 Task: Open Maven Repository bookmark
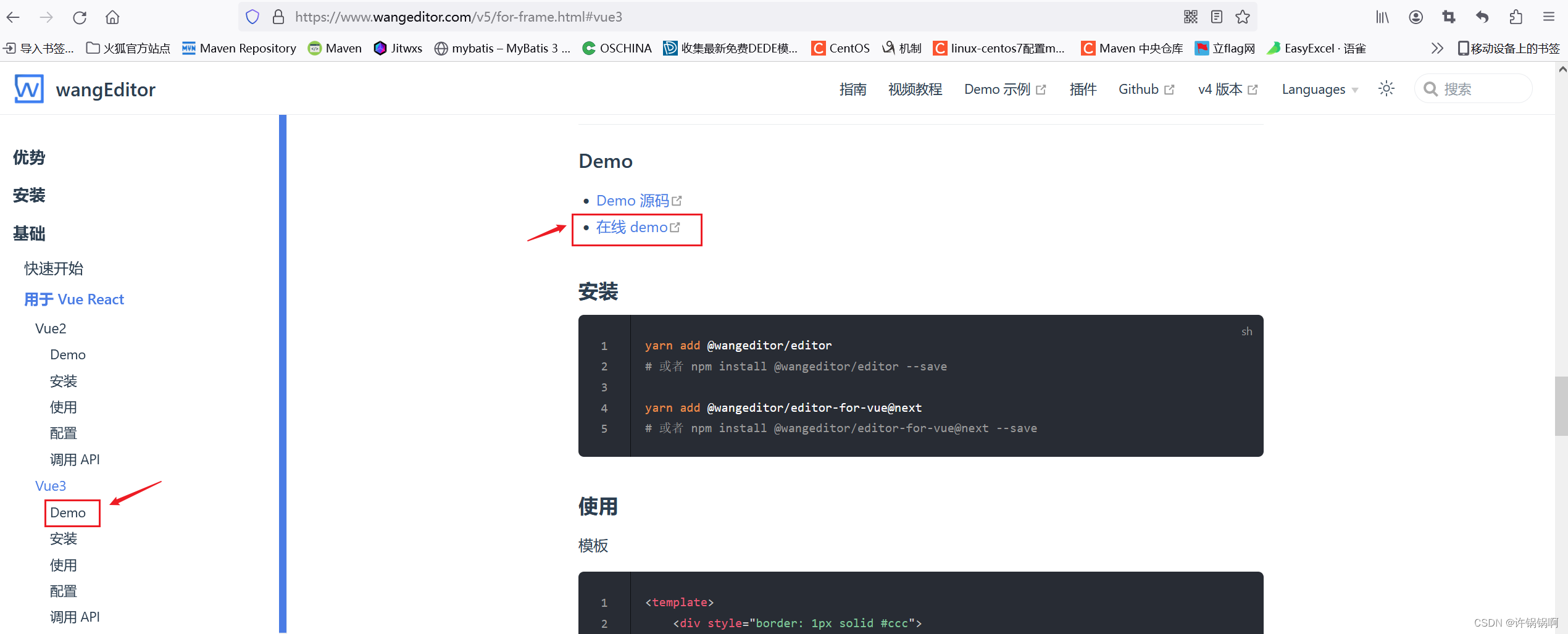[240, 48]
